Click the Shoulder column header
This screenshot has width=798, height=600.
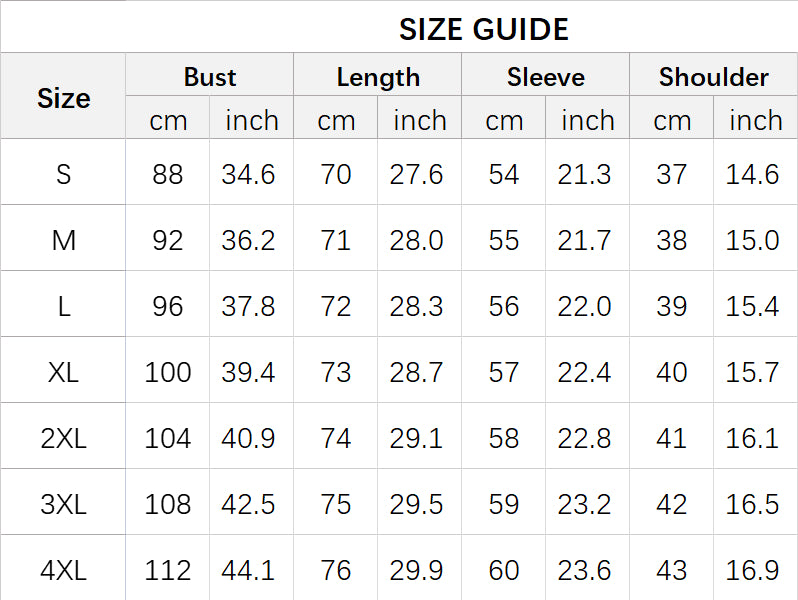click(x=714, y=77)
